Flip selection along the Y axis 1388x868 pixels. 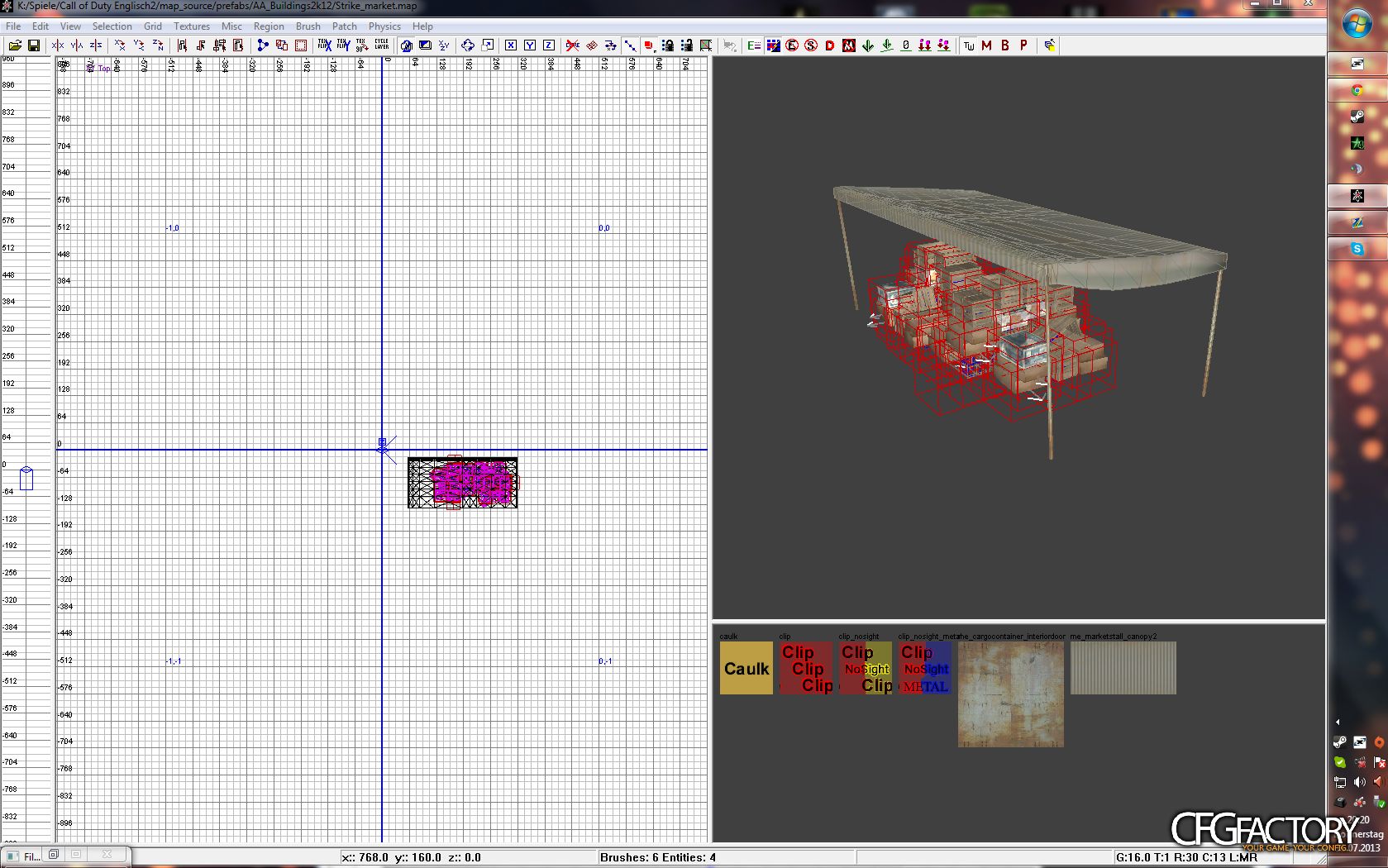point(77,45)
